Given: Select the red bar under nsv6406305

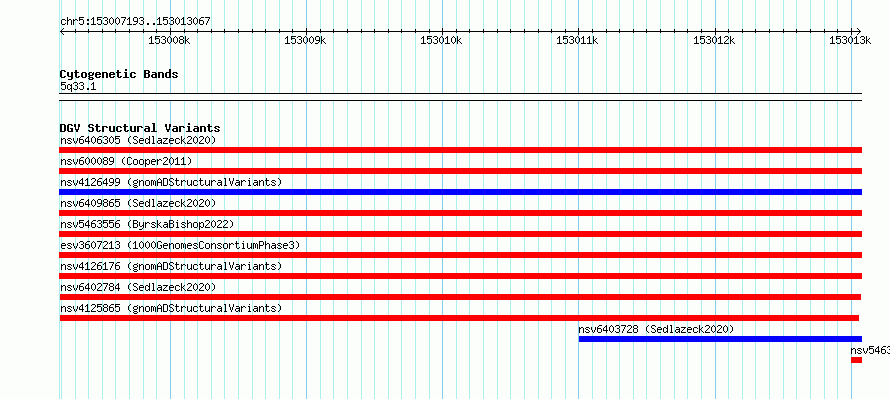Looking at the screenshot, I should [x=460, y=150].
